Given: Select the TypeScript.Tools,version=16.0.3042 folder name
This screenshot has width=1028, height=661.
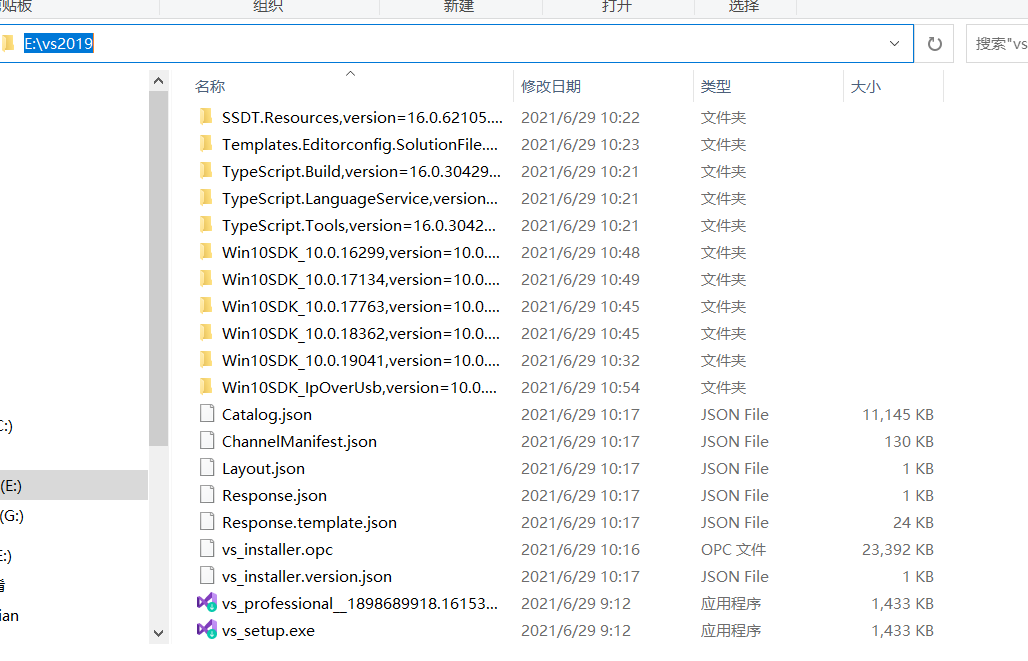Looking at the screenshot, I should click(359, 225).
